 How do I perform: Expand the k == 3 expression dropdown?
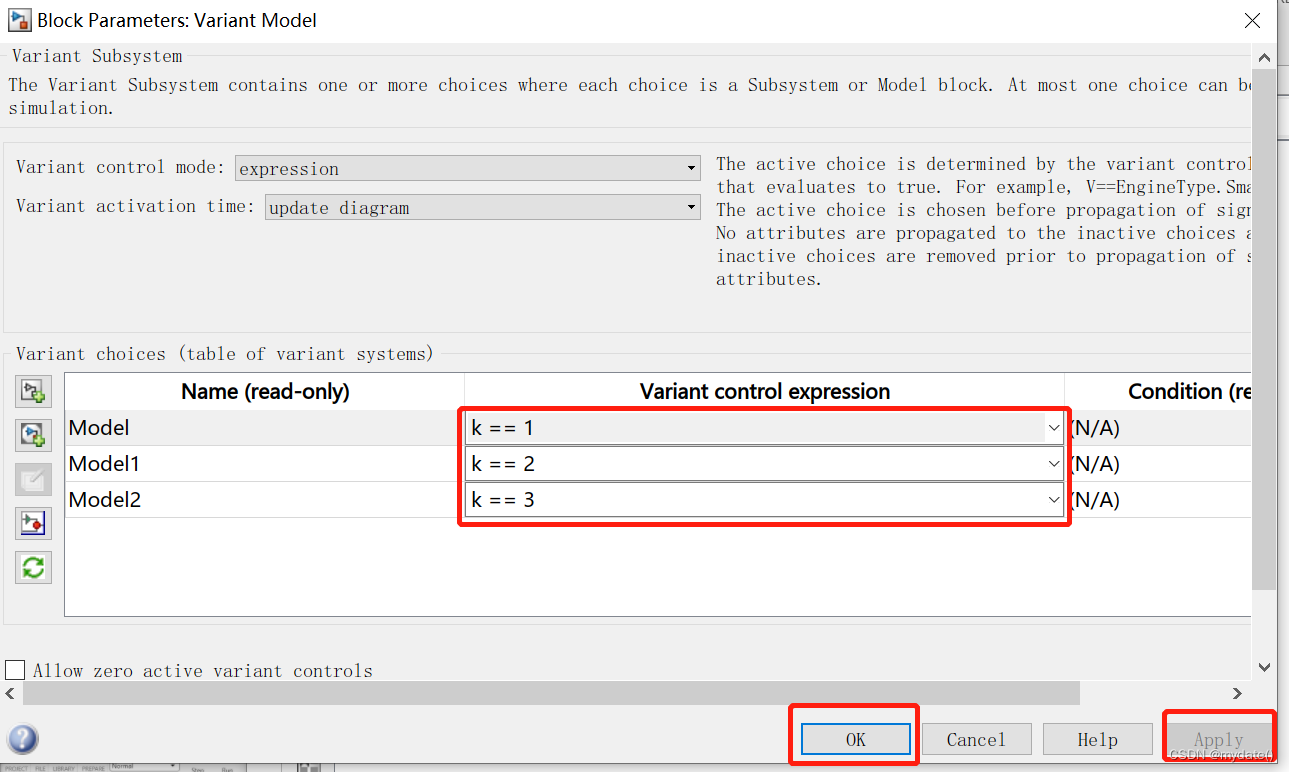click(1053, 499)
